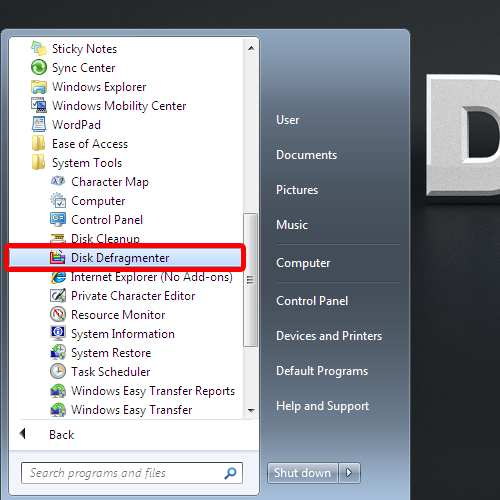Open the User folder link
This screenshot has height=500, width=500.
point(287,120)
